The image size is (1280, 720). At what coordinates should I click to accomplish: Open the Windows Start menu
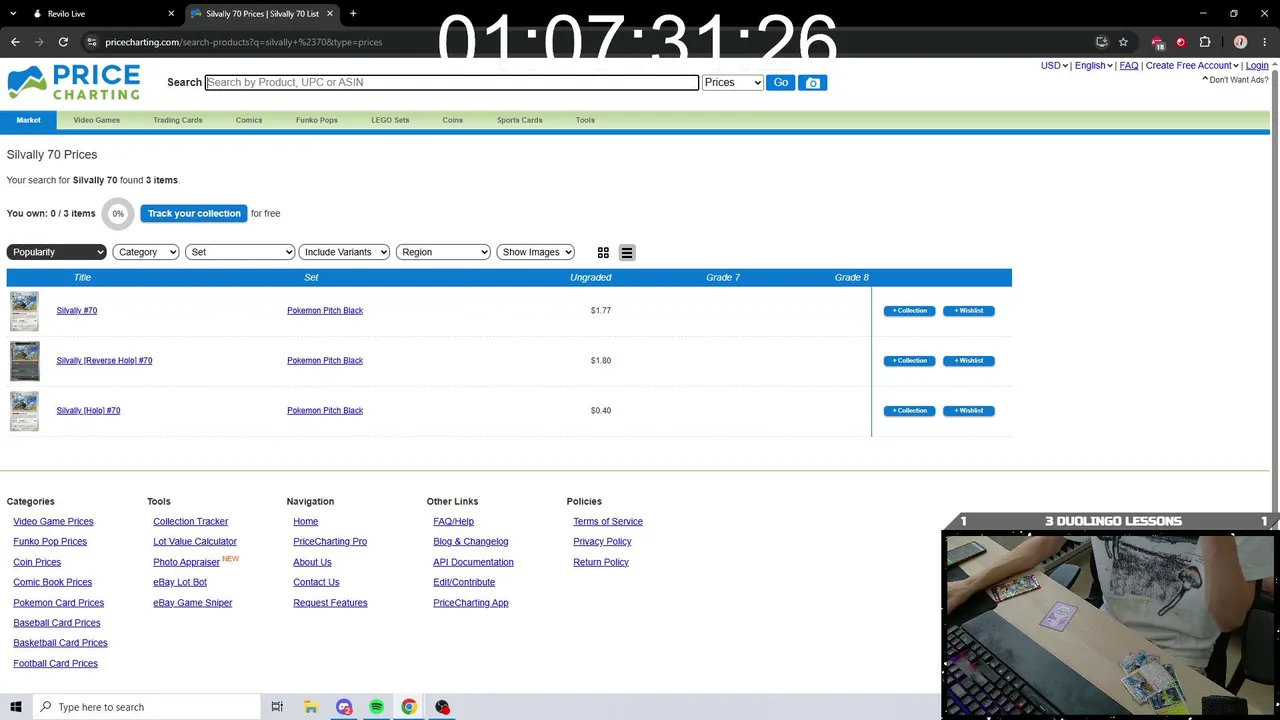pyautogui.click(x=15, y=707)
